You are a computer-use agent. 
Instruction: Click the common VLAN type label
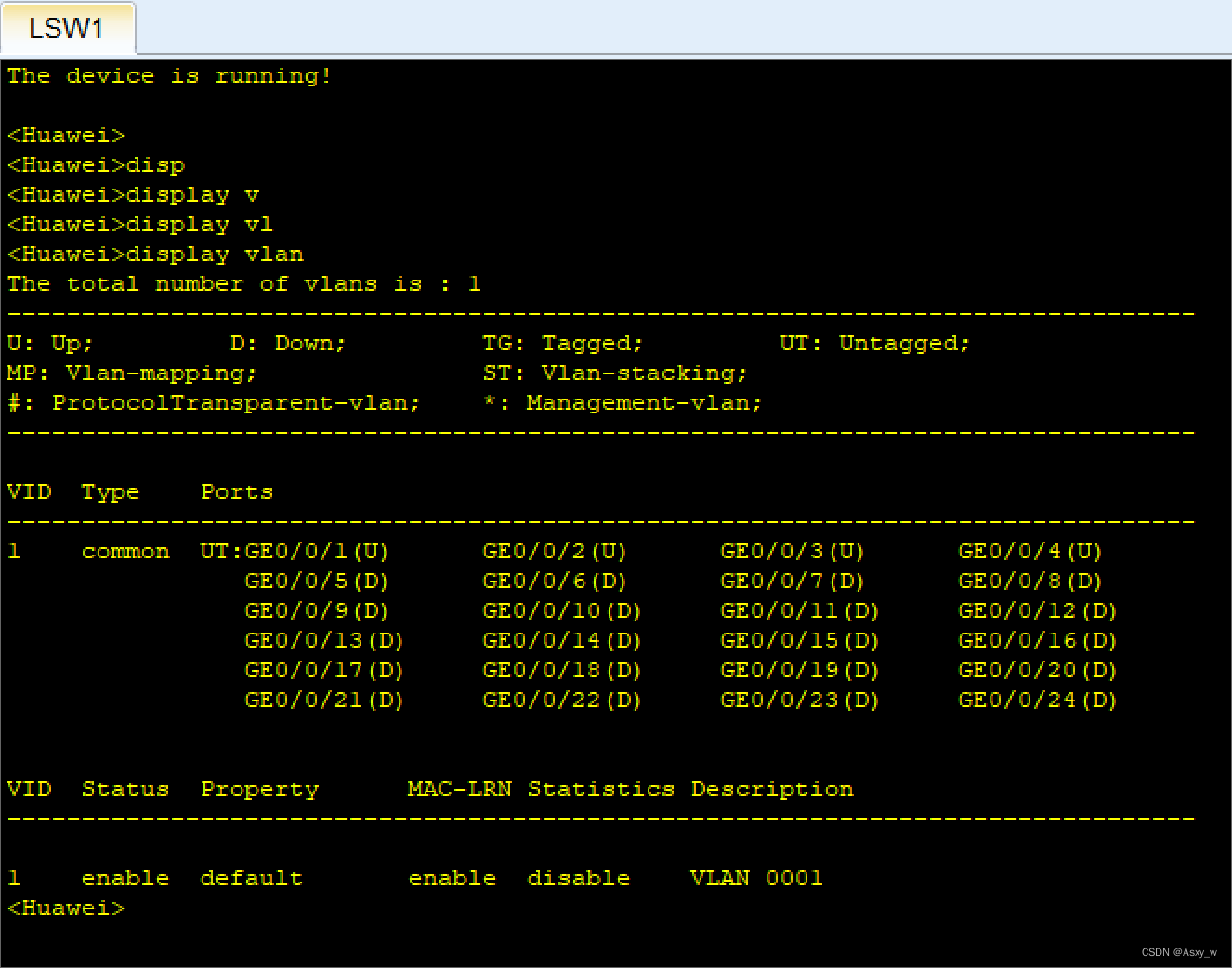click(125, 551)
